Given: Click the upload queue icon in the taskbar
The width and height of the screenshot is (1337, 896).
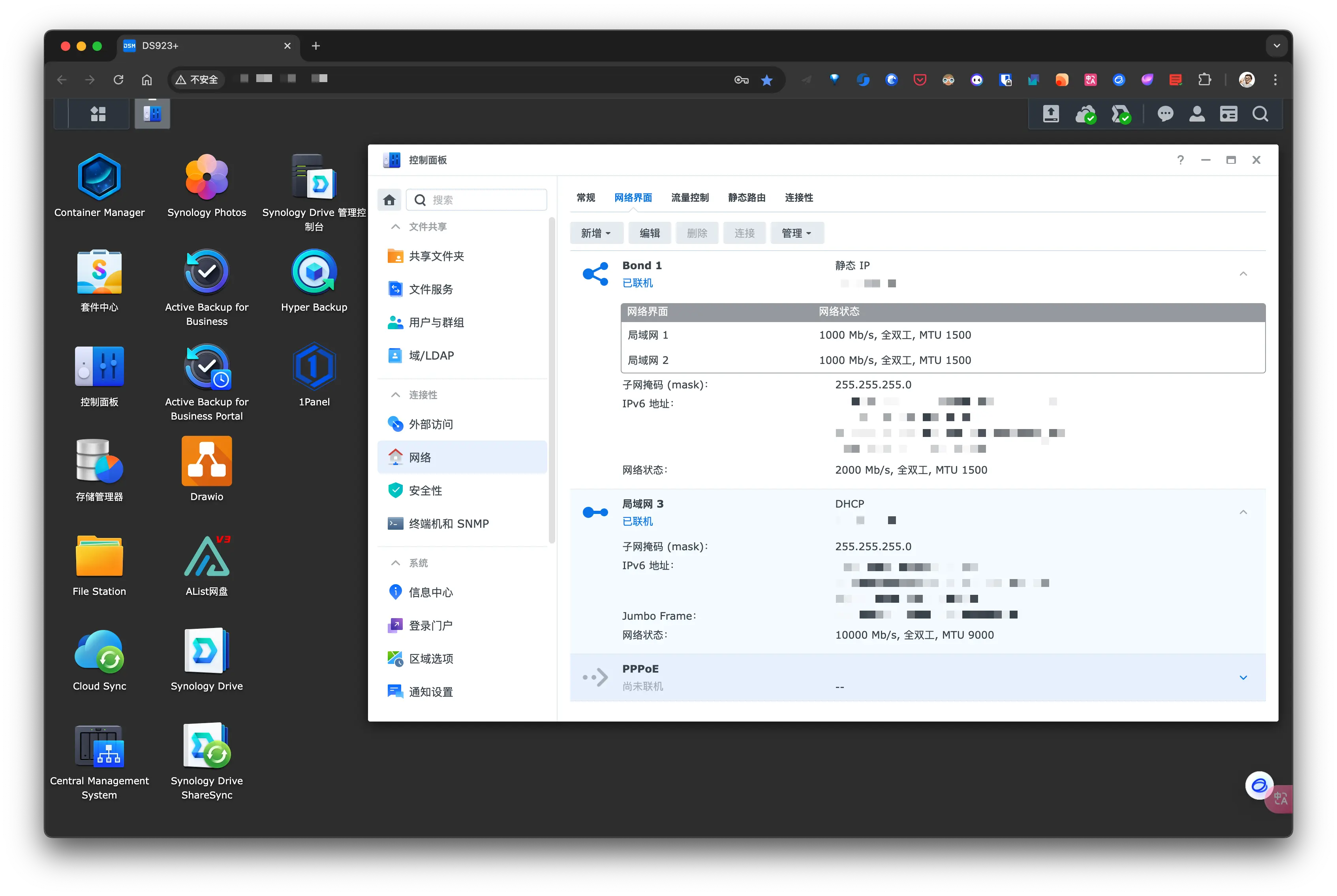Looking at the screenshot, I should 1051,114.
